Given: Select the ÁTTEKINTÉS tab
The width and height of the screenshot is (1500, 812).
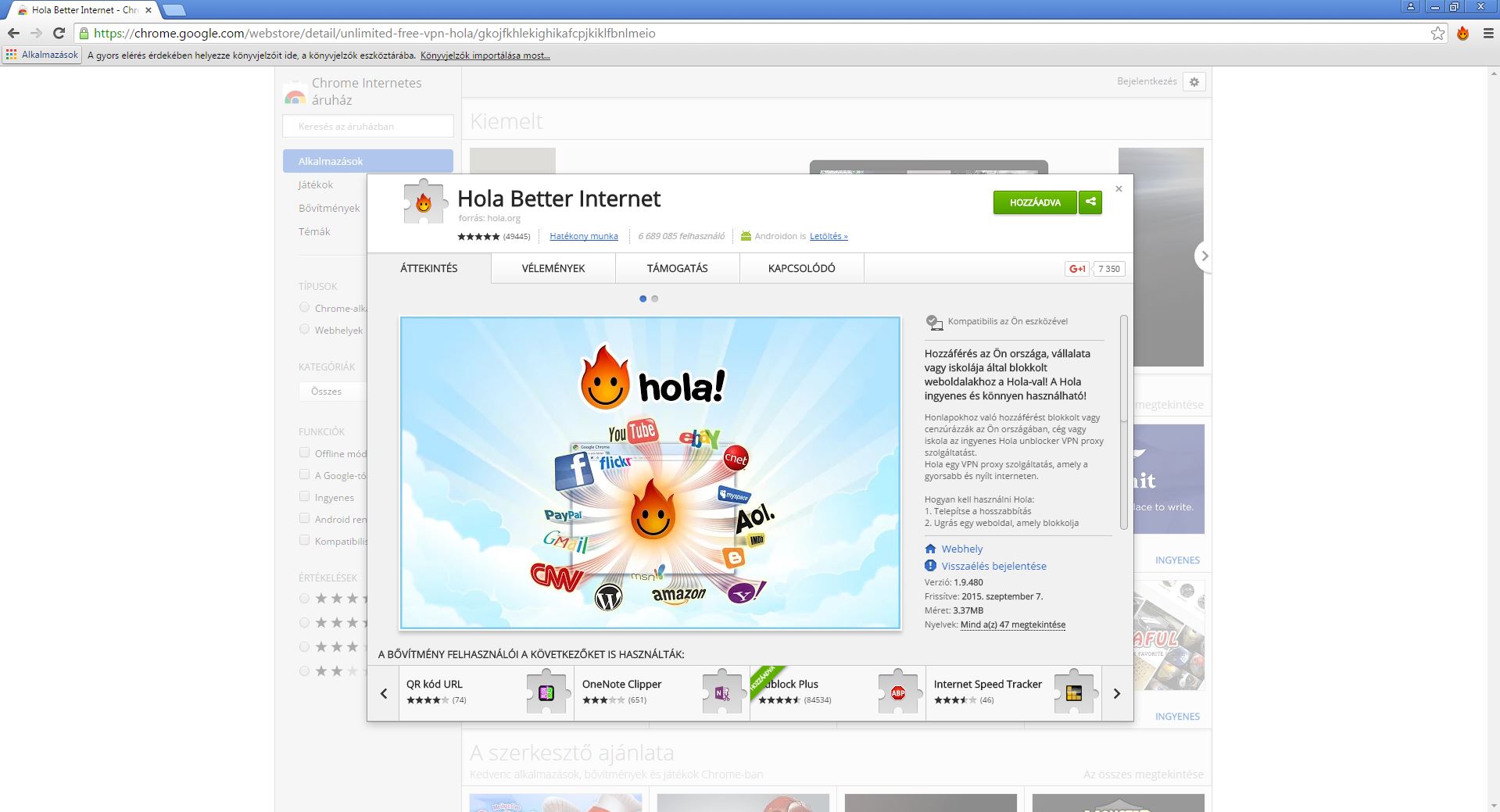Looking at the screenshot, I should pos(429,268).
